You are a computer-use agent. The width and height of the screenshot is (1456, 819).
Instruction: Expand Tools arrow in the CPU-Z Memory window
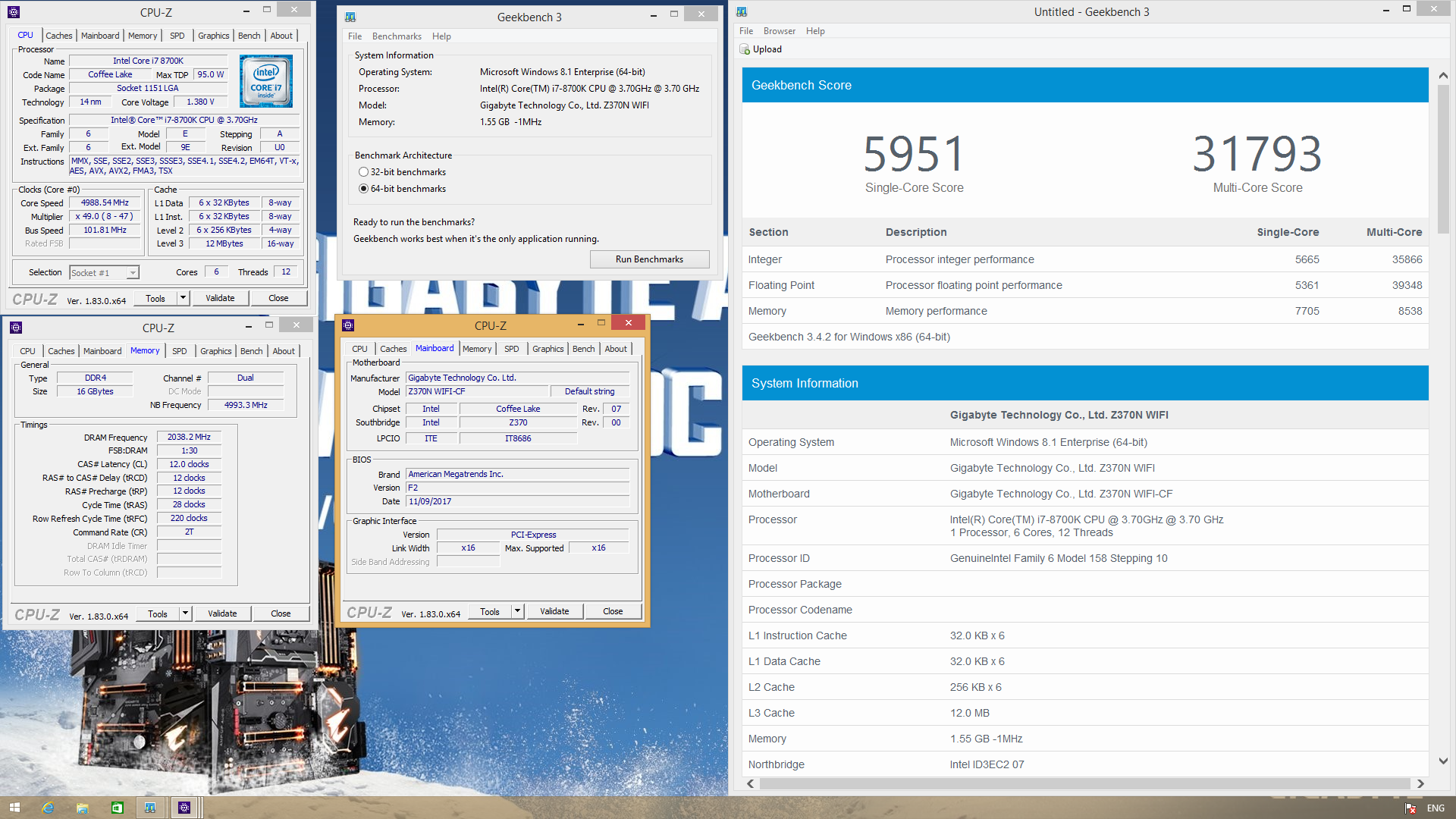pos(185,613)
